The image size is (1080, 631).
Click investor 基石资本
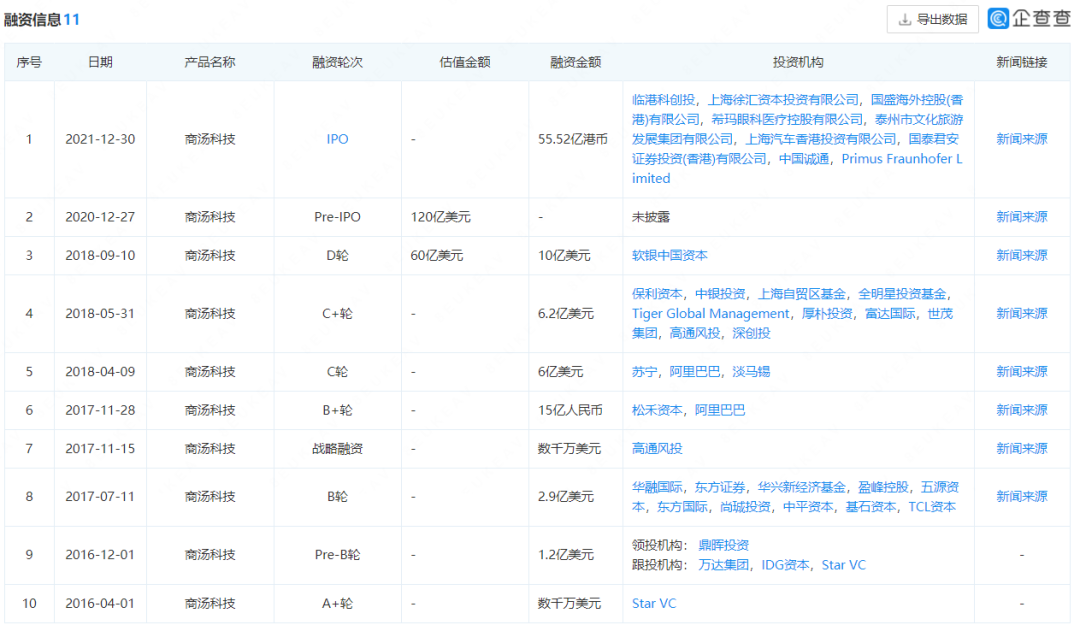point(871,507)
